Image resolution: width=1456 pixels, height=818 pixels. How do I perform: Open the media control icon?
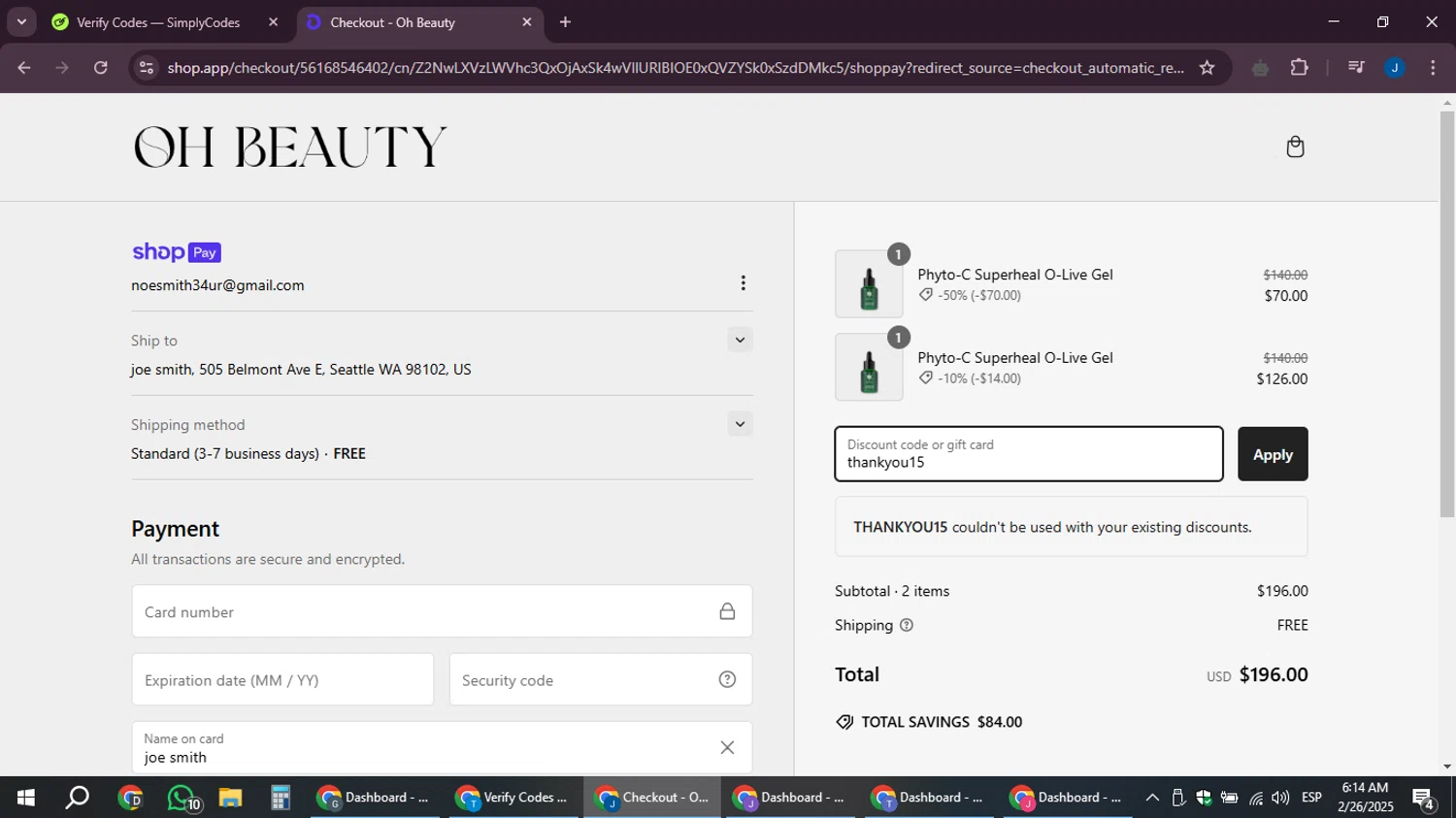1356,68
